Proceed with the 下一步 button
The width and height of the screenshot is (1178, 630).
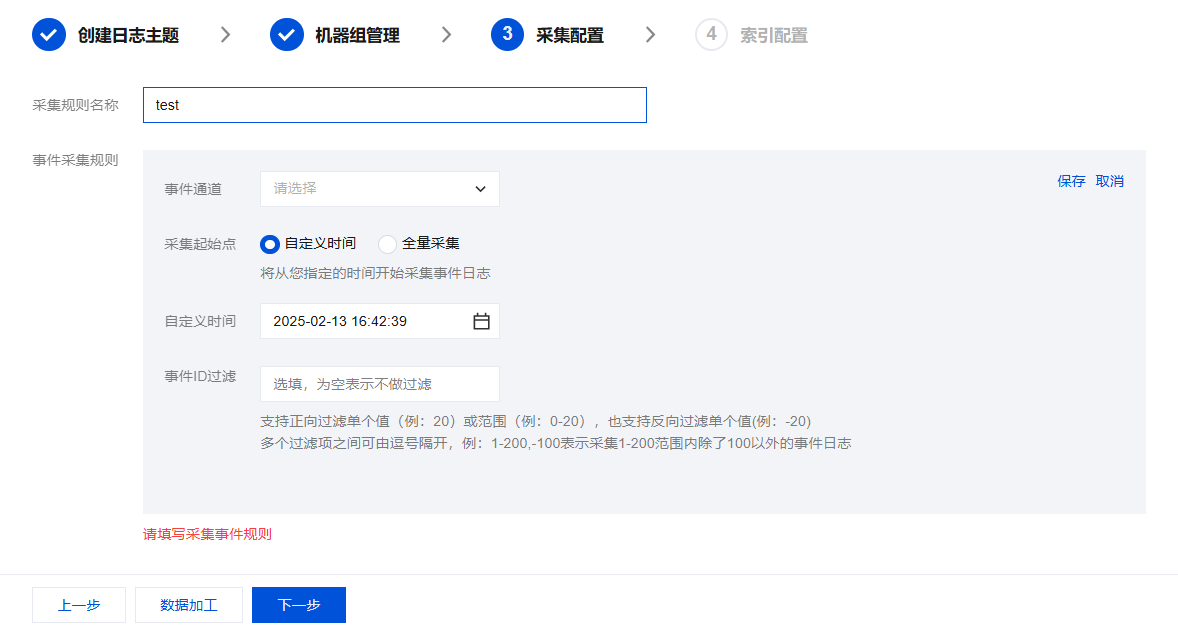point(299,605)
